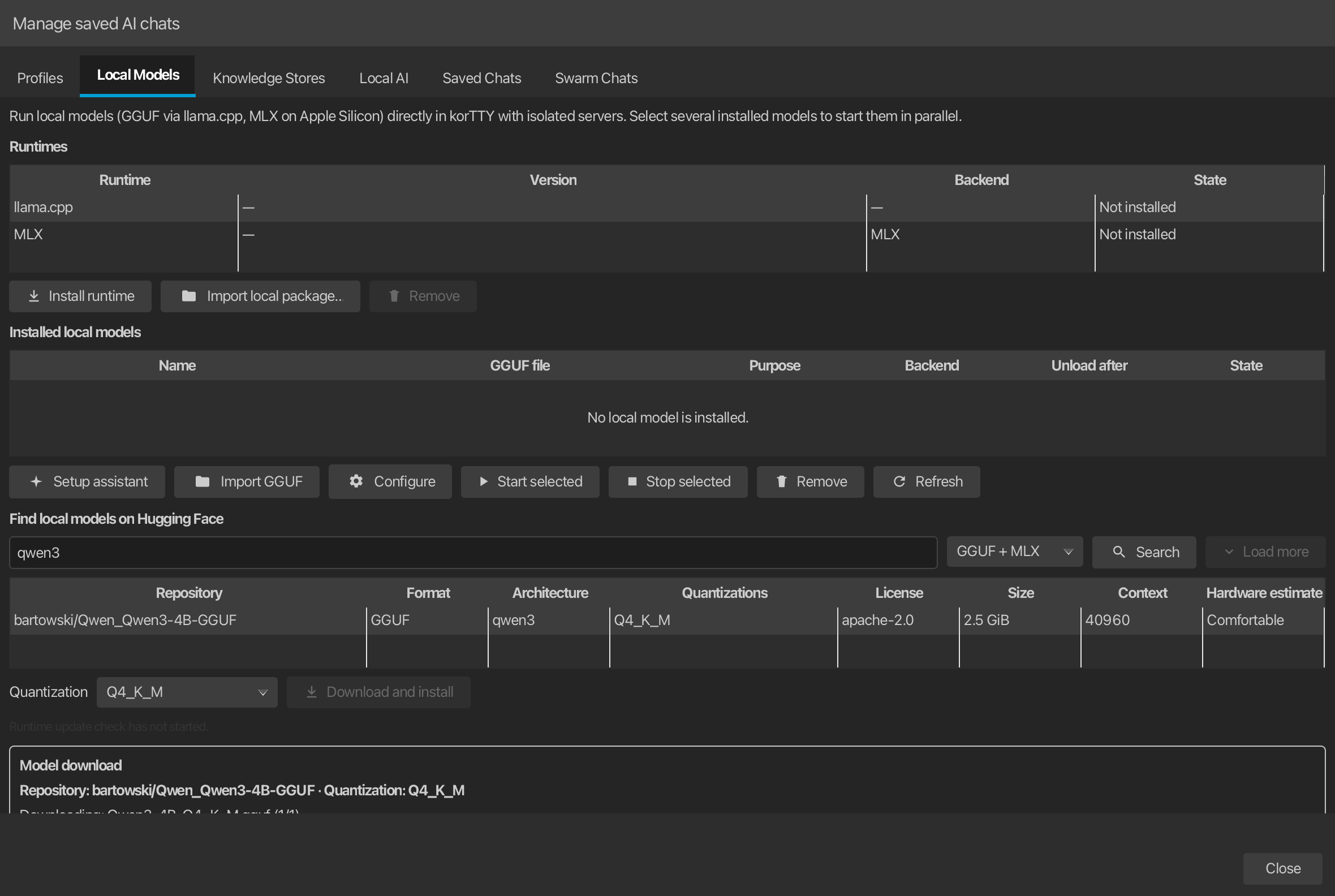Switch to the Knowledge Stores tab
The image size is (1335, 896).
tap(269, 77)
